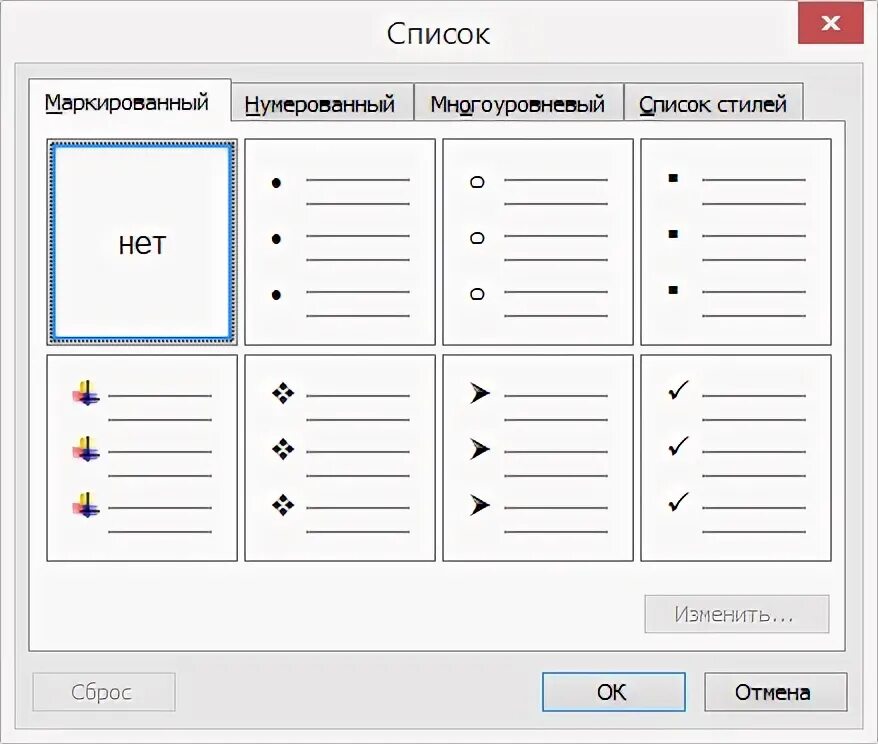The width and height of the screenshot is (878, 744).
Task: Choose the arrowhead bullet list style
Action: [x=538, y=458]
